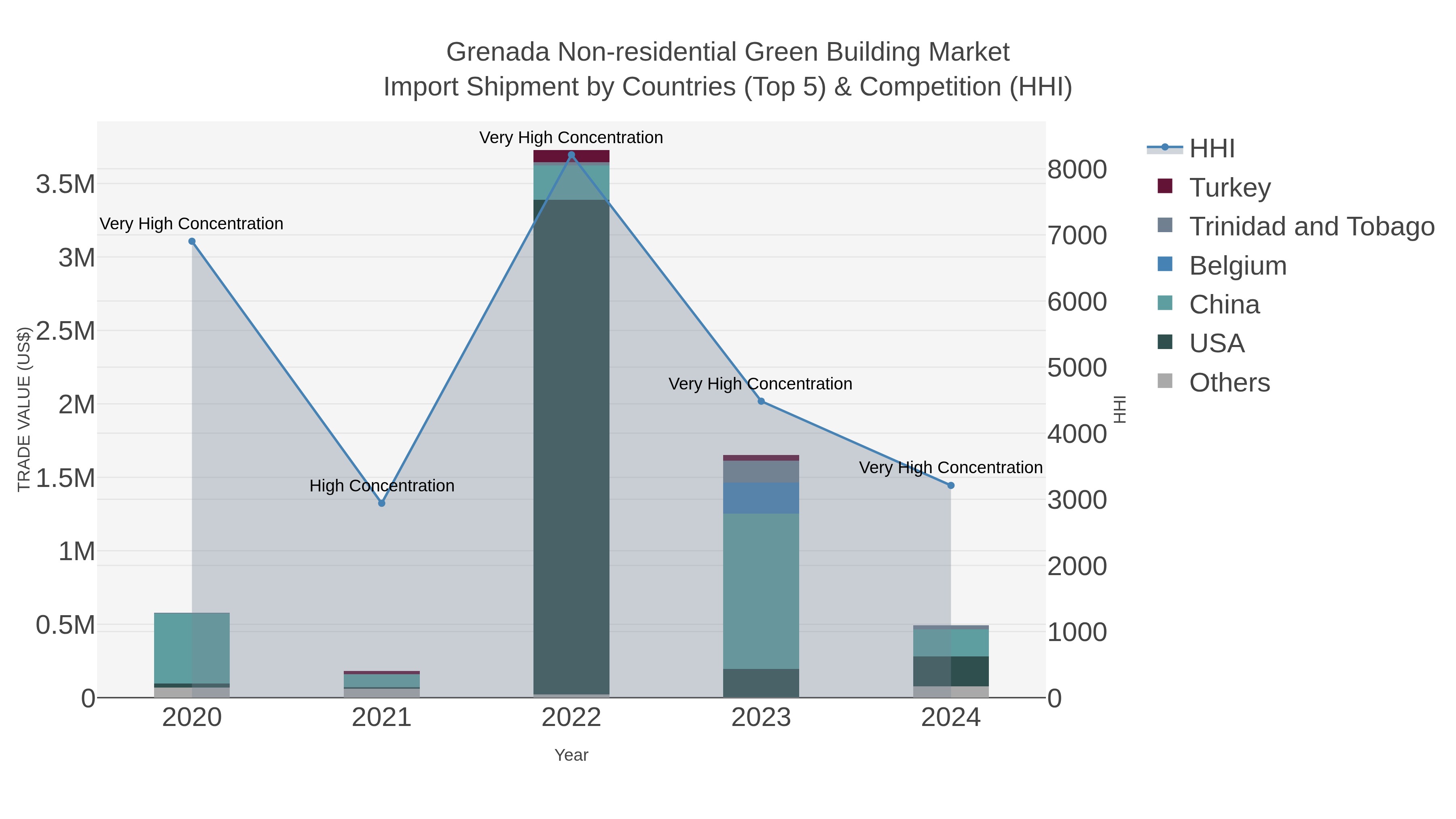1456x819 pixels.
Task: Click the 2022 x-axis label
Action: click(x=571, y=718)
